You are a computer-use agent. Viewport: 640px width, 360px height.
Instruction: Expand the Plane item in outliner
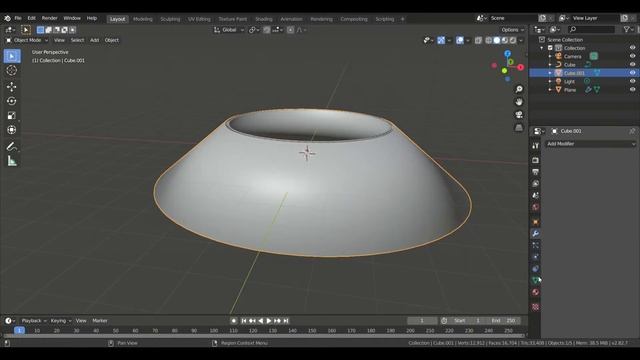550,90
